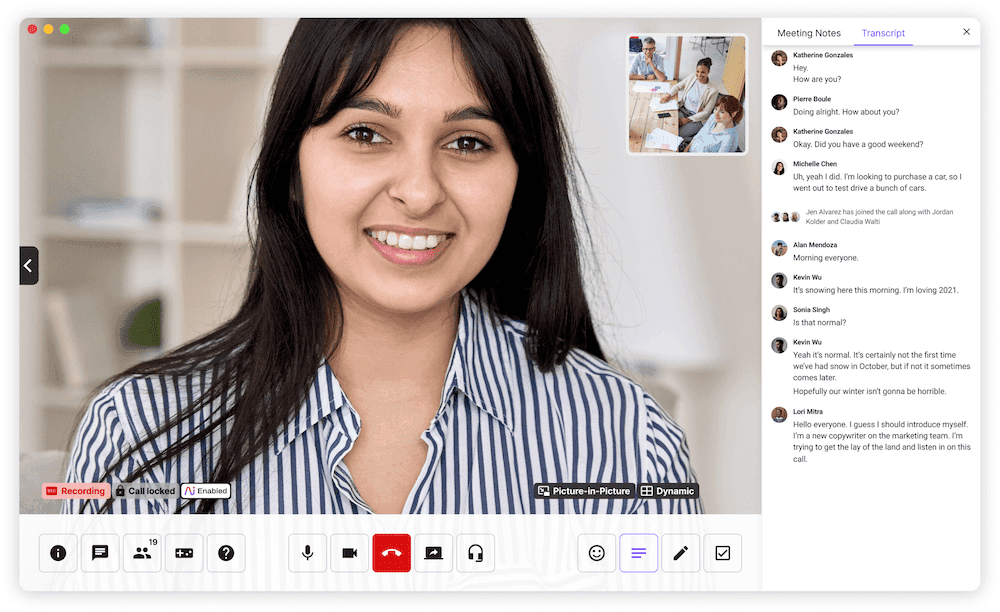
Task: View meeting info with the info icon
Action: coord(58,553)
